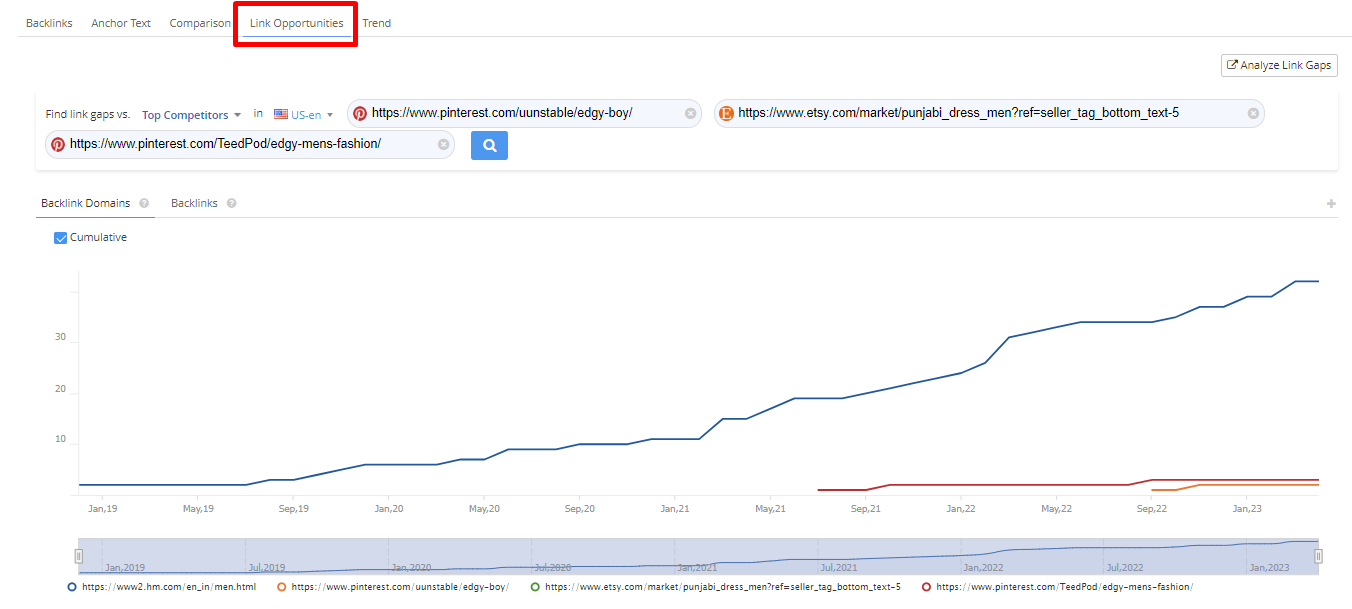Viewport: 1352px width, 609px height.
Task: Click the Analyze Link Gaps button
Action: click(x=1279, y=65)
